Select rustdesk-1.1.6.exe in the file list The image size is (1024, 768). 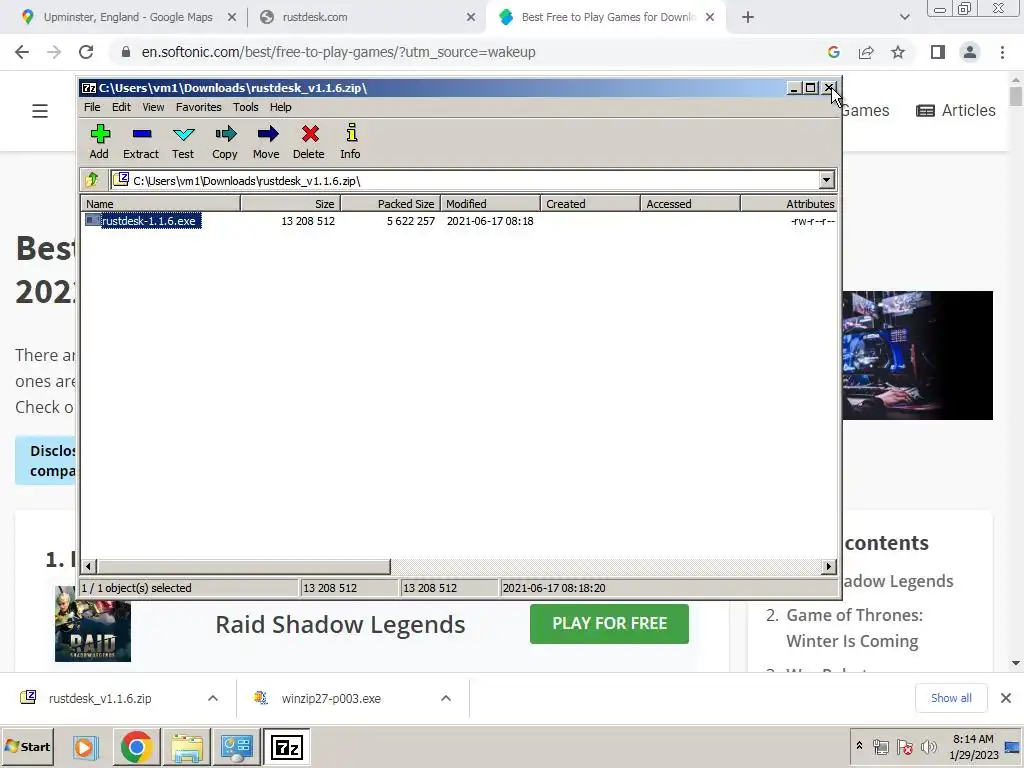coord(148,221)
